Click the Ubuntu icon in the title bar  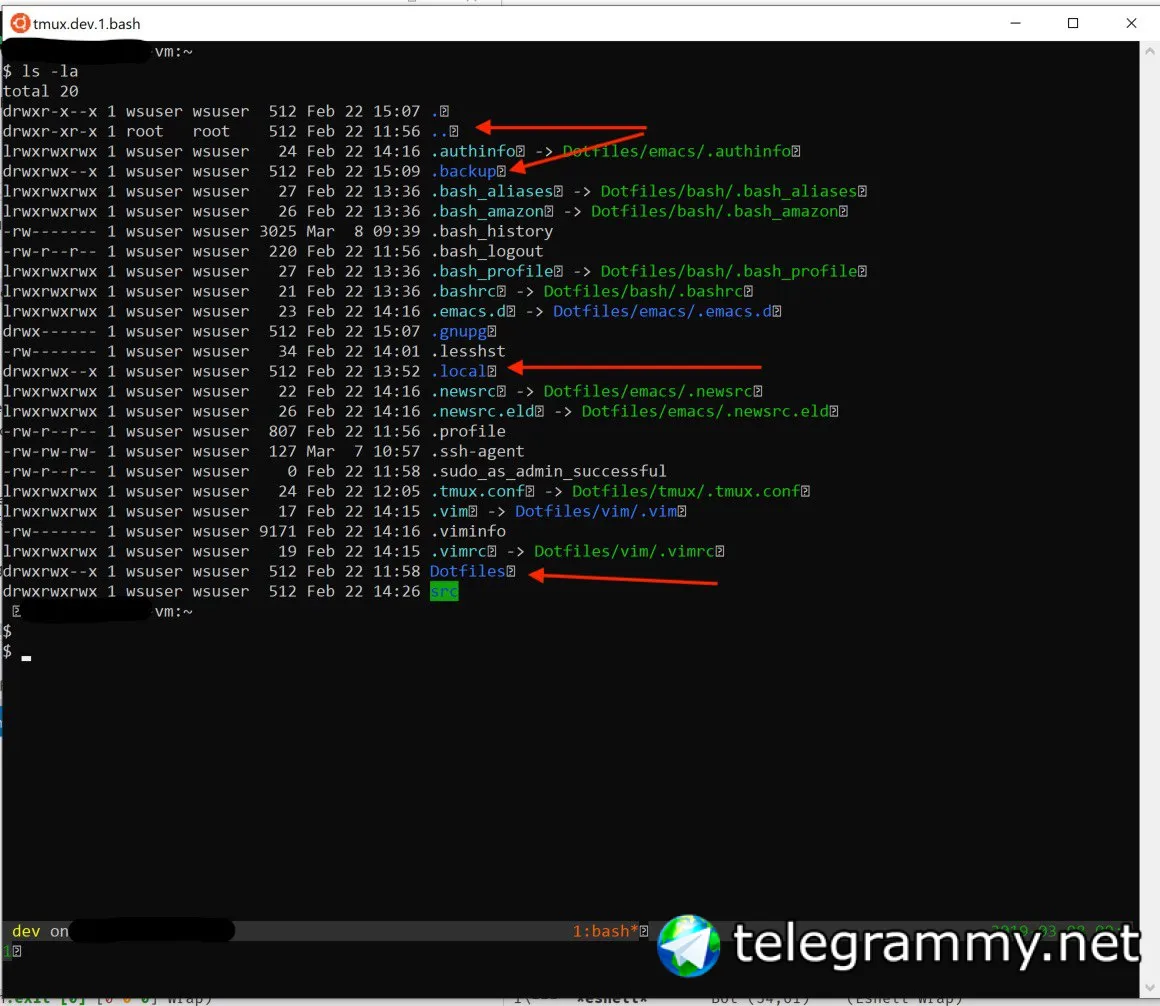coord(20,24)
